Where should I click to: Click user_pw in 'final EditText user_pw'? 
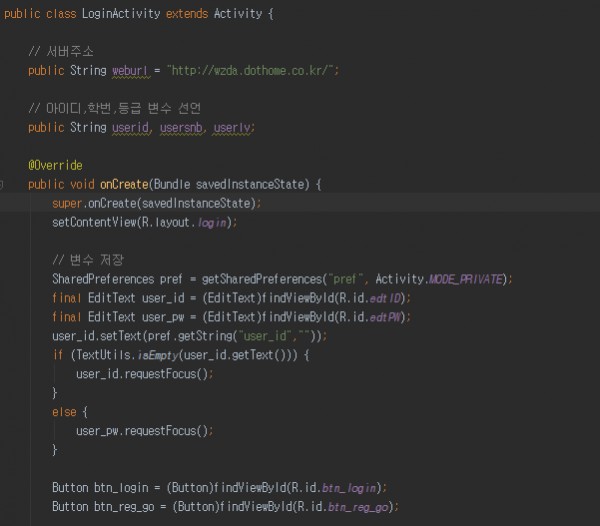point(163,317)
